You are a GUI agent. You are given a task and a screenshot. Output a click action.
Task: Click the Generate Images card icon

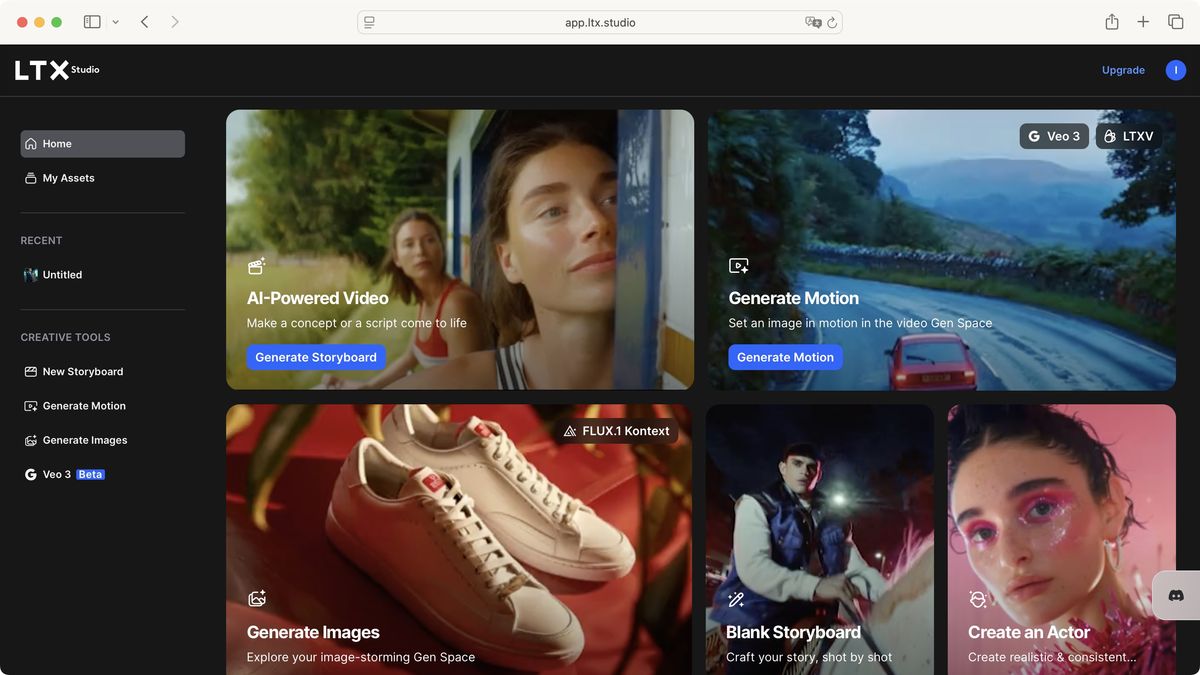[x=257, y=599]
